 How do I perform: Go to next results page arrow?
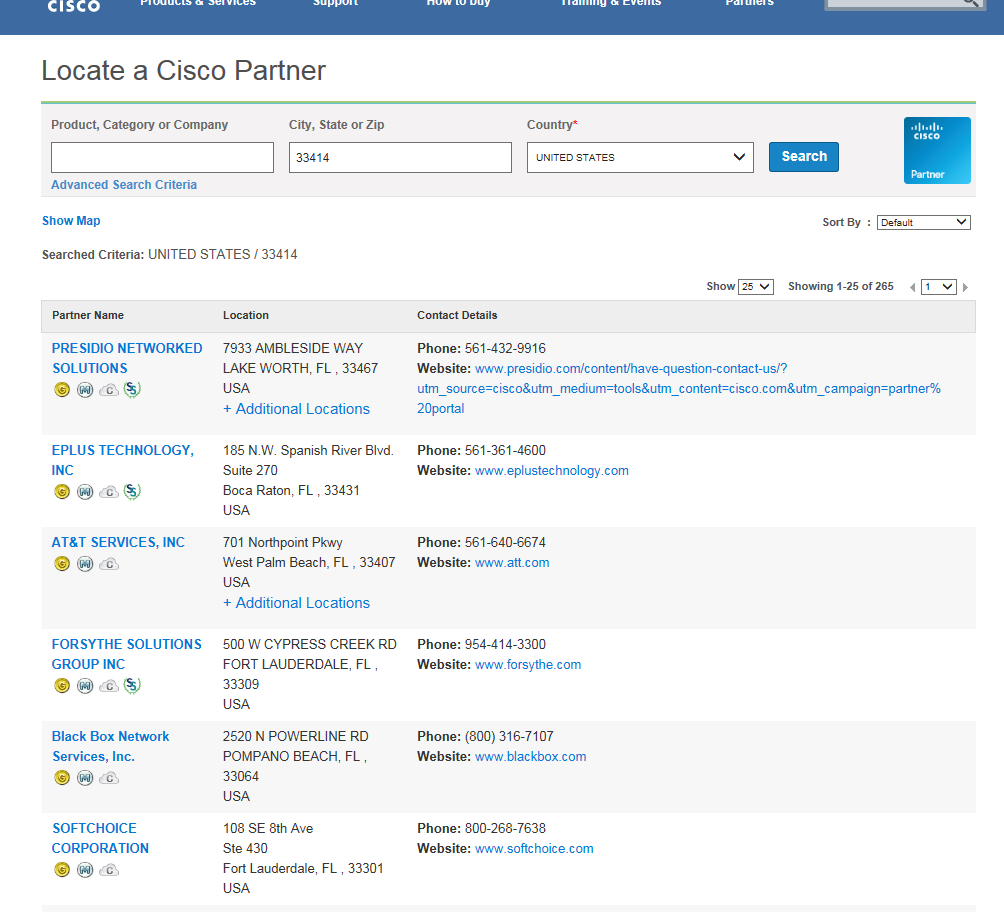(965, 287)
